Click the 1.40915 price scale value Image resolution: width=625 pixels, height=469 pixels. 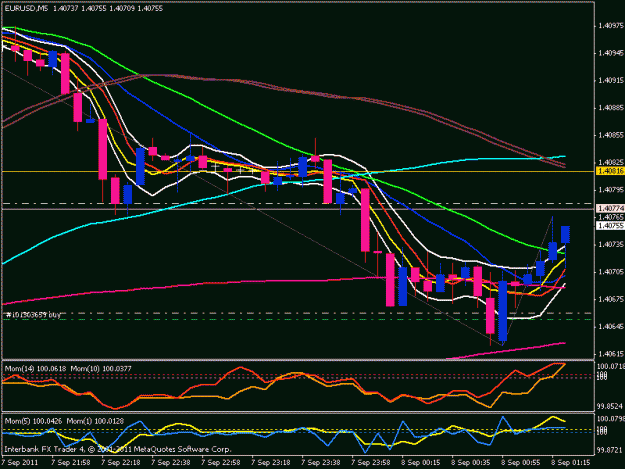click(611, 80)
